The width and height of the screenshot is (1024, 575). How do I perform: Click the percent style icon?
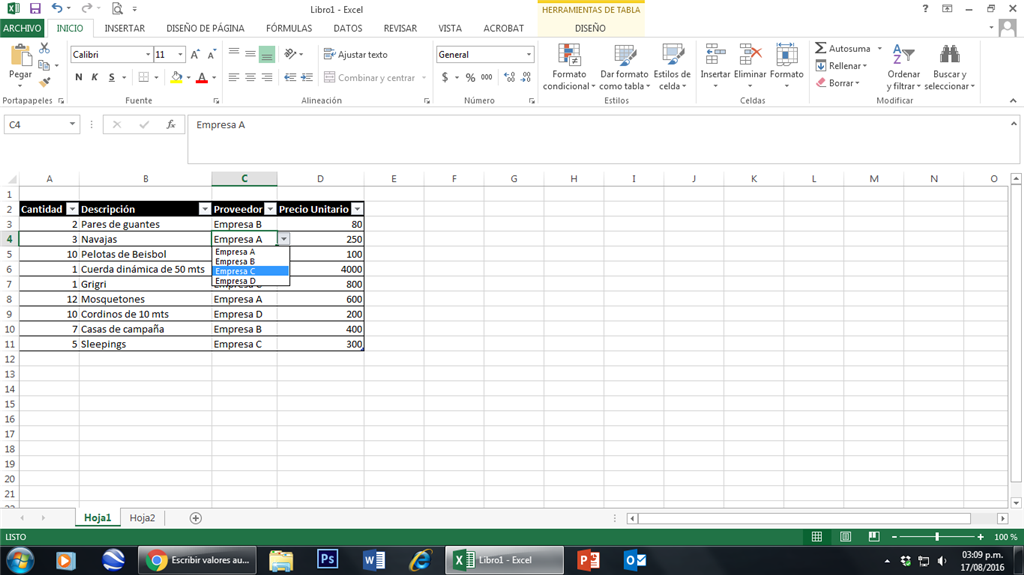[470, 77]
